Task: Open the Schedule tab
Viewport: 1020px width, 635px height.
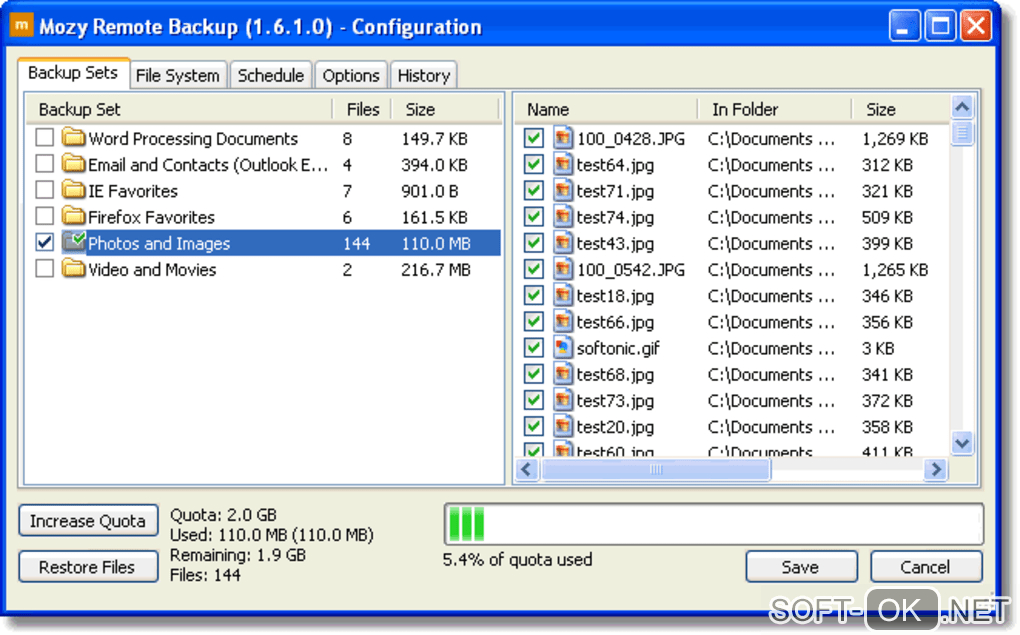Action: click(x=271, y=75)
